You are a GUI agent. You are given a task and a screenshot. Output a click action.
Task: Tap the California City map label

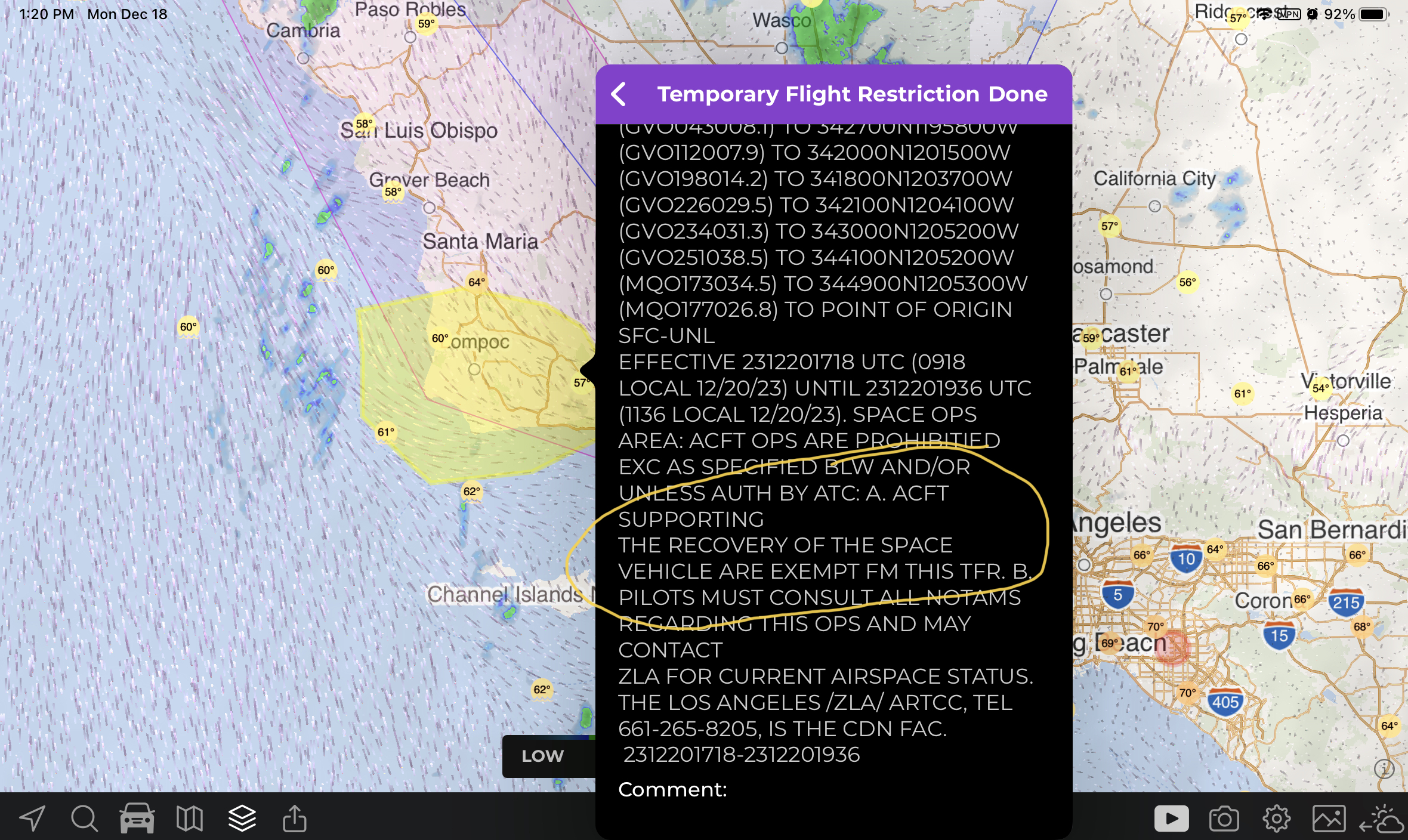click(x=1154, y=178)
